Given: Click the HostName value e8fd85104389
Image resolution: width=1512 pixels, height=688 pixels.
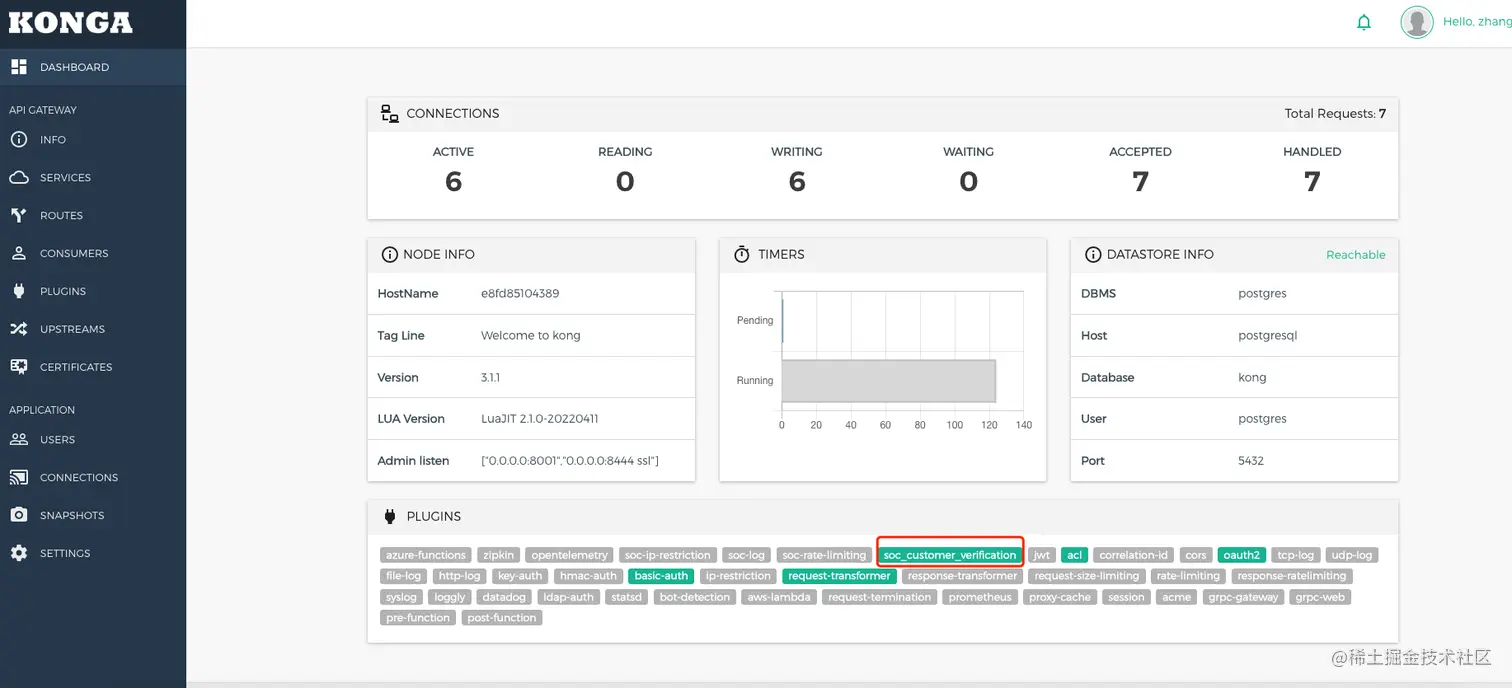Looking at the screenshot, I should click(x=520, y=294).
